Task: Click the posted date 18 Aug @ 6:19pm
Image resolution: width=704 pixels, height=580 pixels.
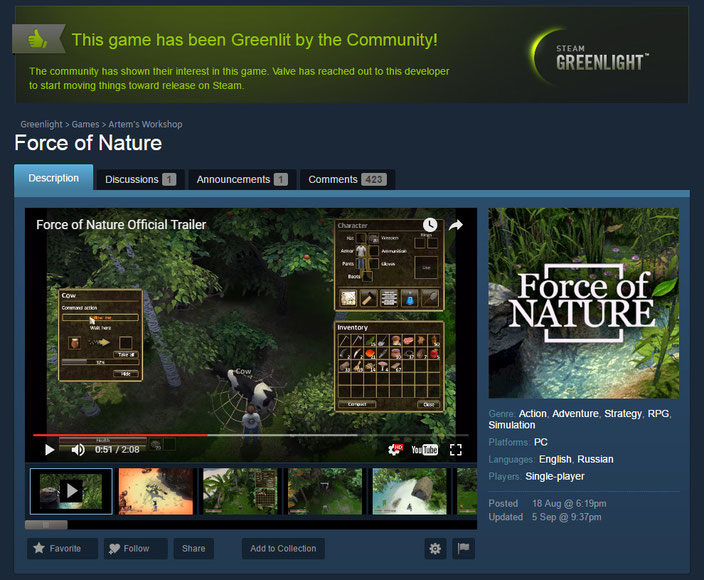Action: pos(569,504)
